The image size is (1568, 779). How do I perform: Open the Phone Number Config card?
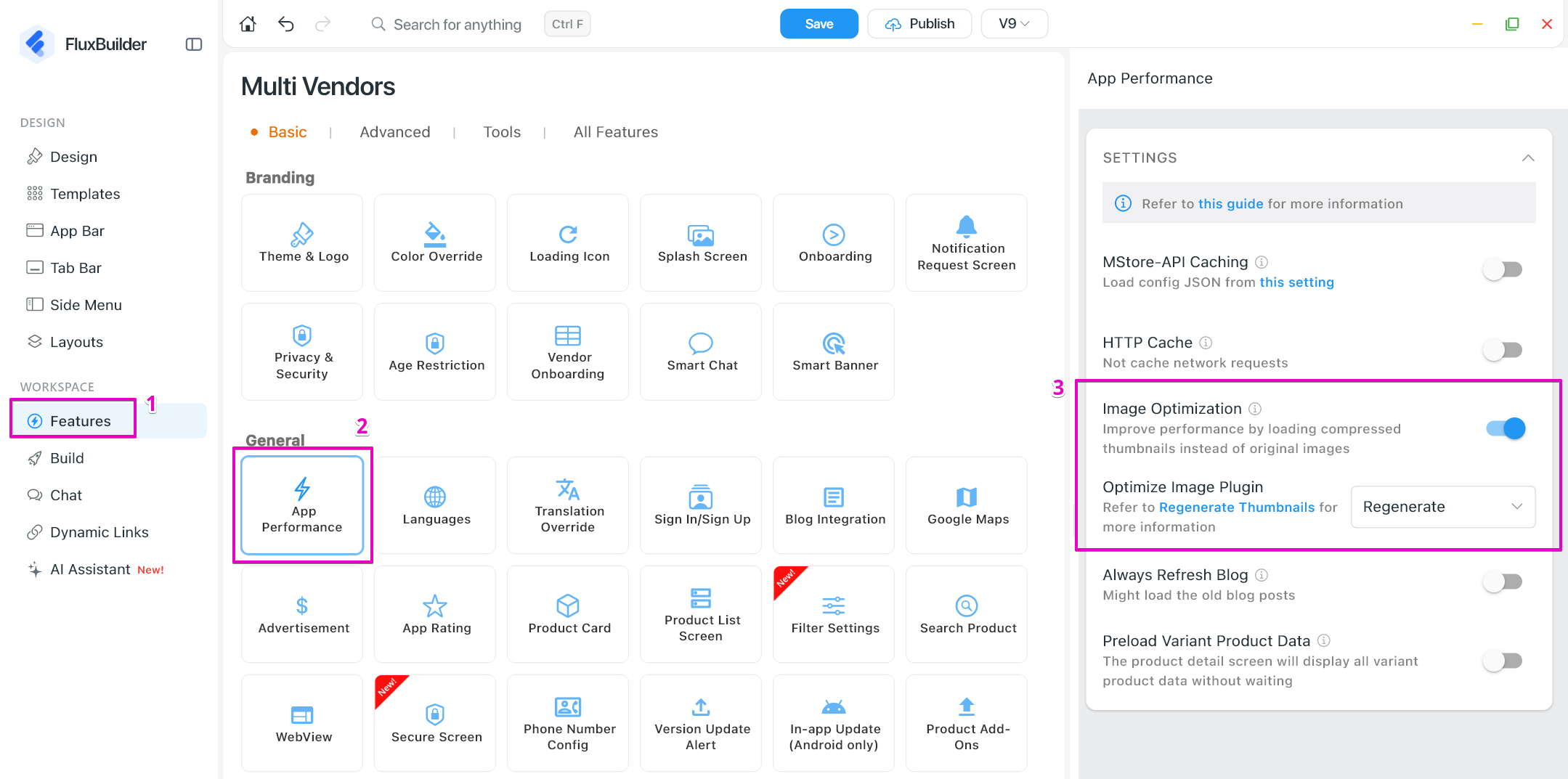click(568, 723)
